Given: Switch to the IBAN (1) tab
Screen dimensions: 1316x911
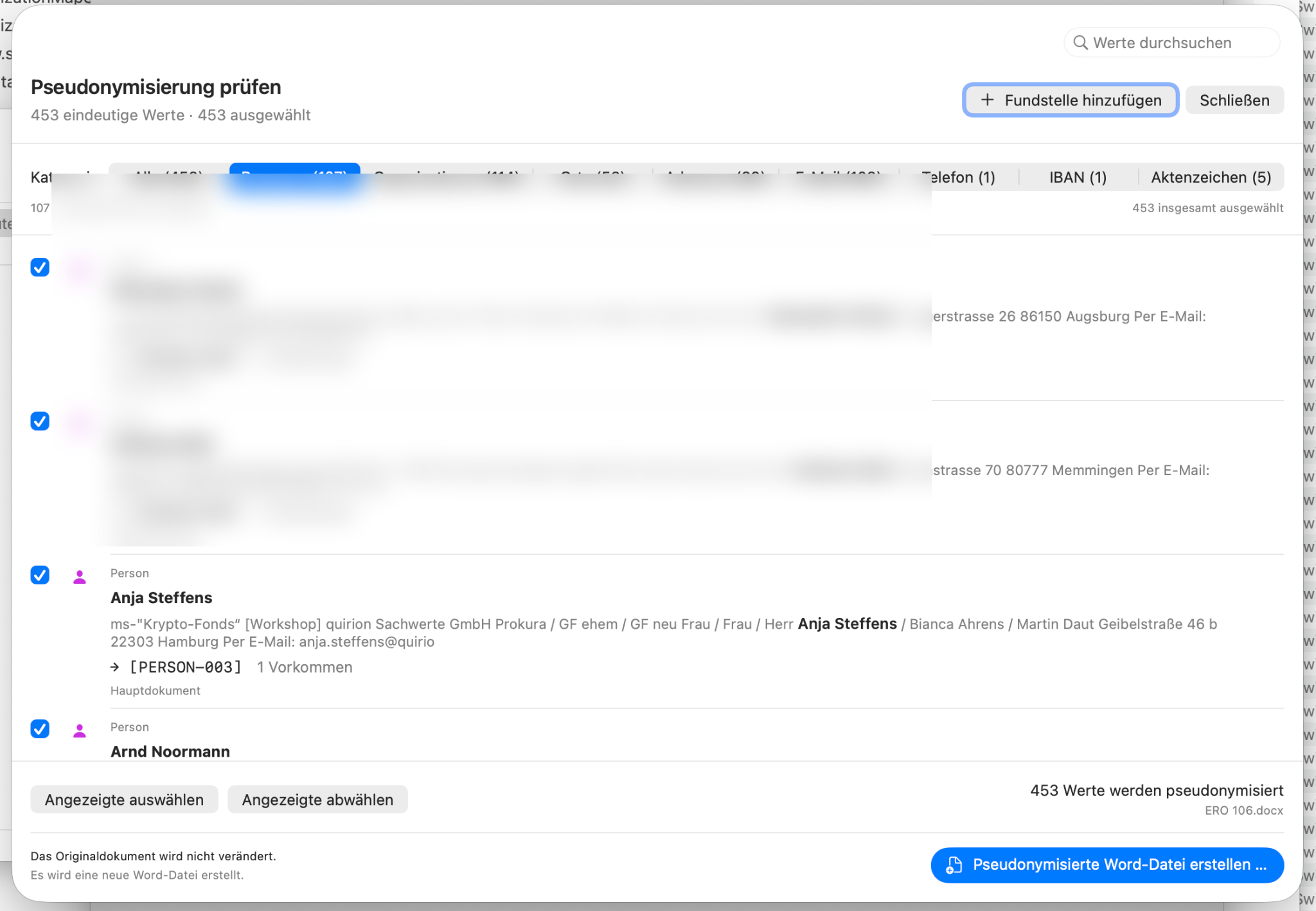Looking at the screenshot, I should (1078, 177).
